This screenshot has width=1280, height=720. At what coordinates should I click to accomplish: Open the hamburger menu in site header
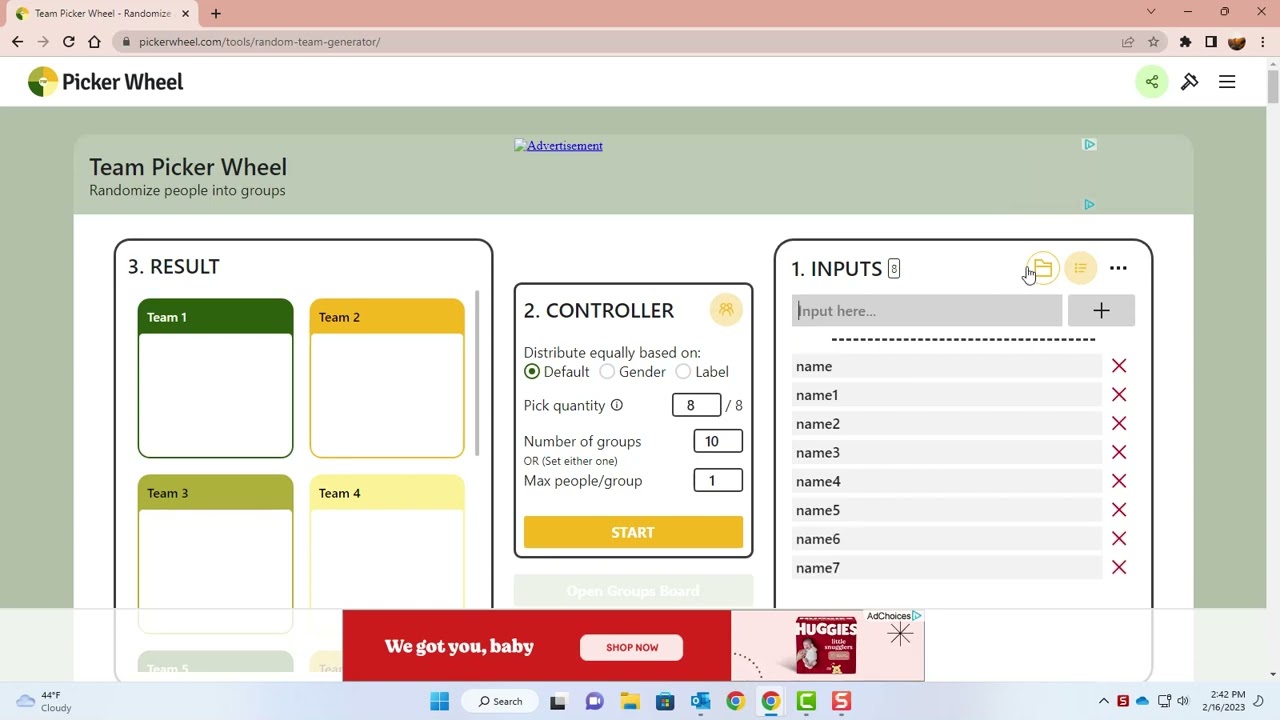pos(1227,82)
